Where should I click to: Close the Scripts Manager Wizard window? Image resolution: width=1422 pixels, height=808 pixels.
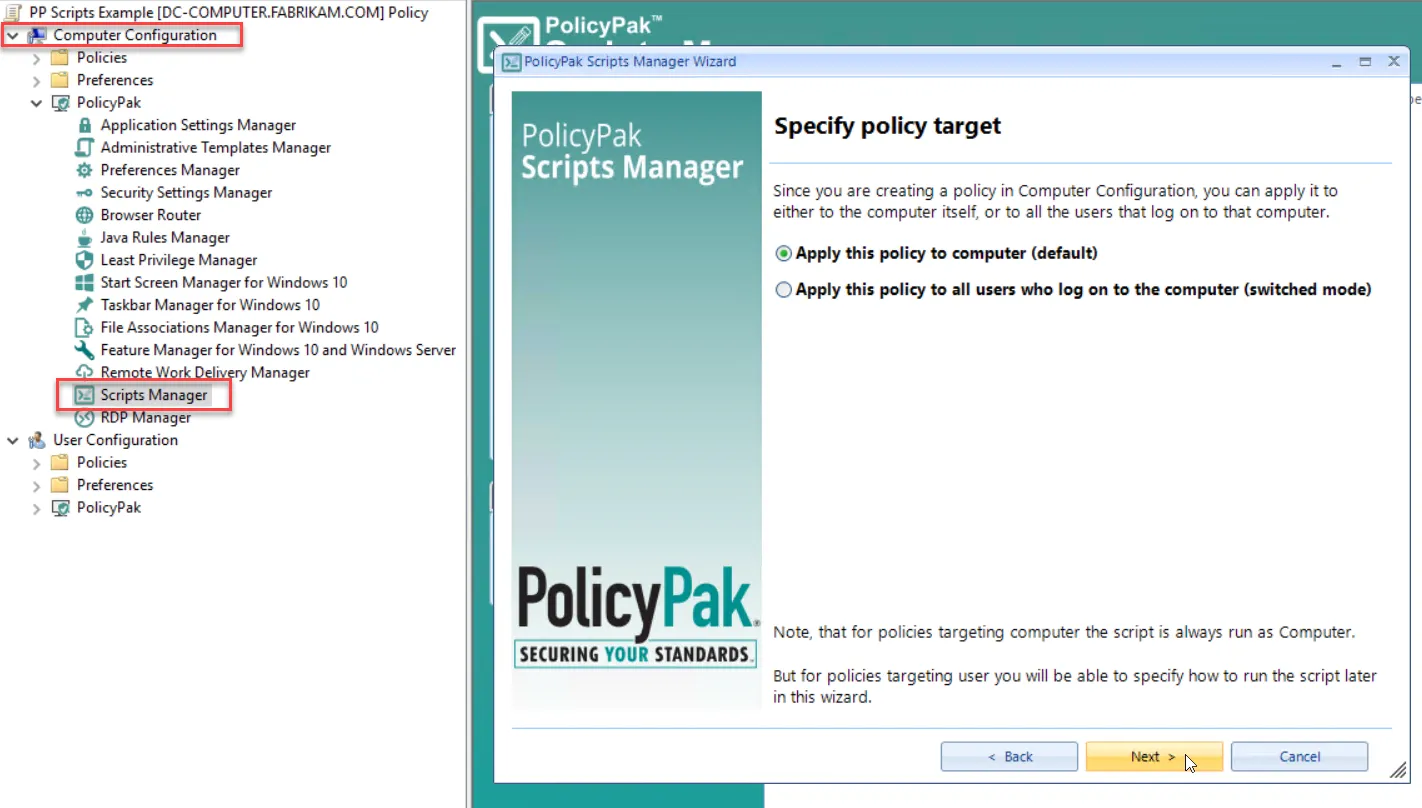[1394, 61]
